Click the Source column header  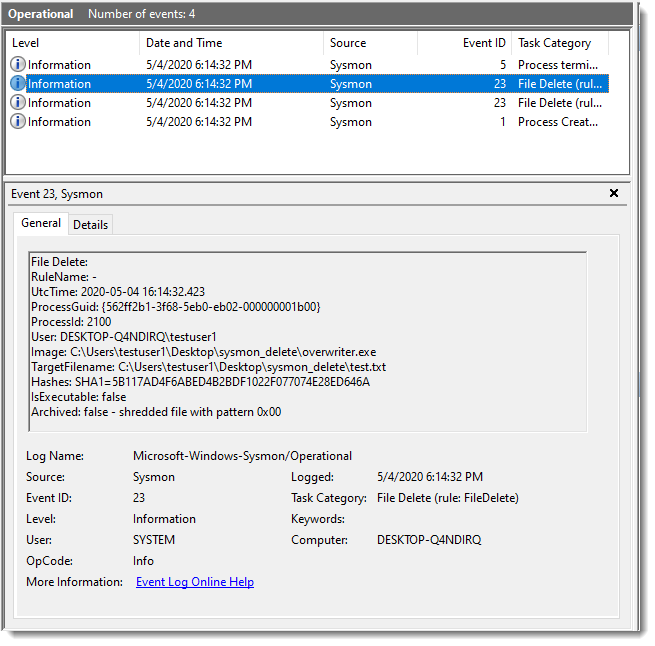coord(370,43)
